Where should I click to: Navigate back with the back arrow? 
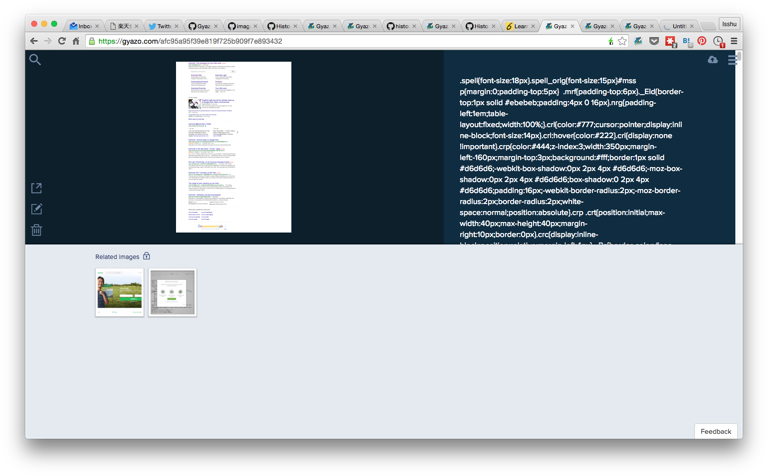point(34,41)
